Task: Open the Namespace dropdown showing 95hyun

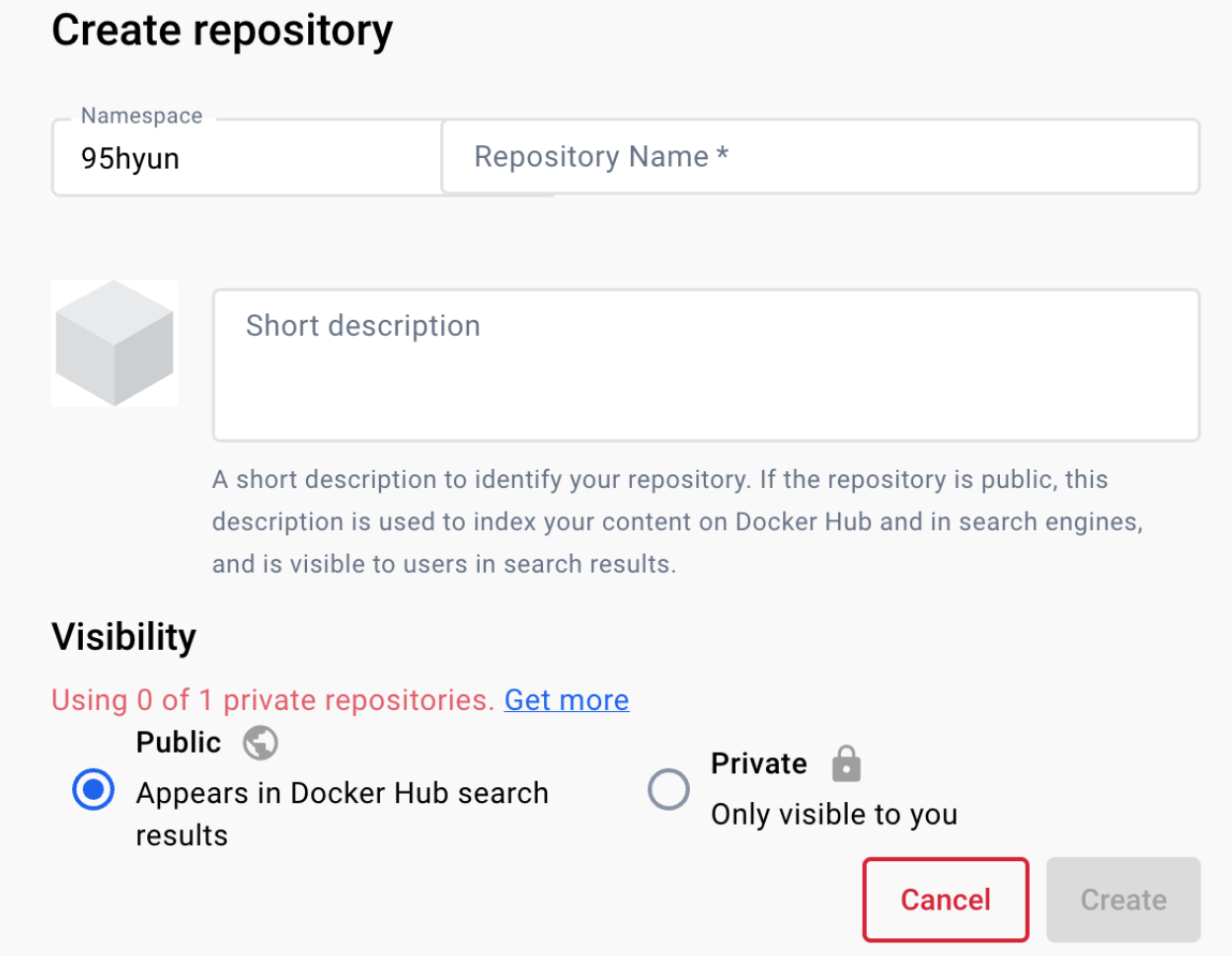Action: [x=247, y=158]
